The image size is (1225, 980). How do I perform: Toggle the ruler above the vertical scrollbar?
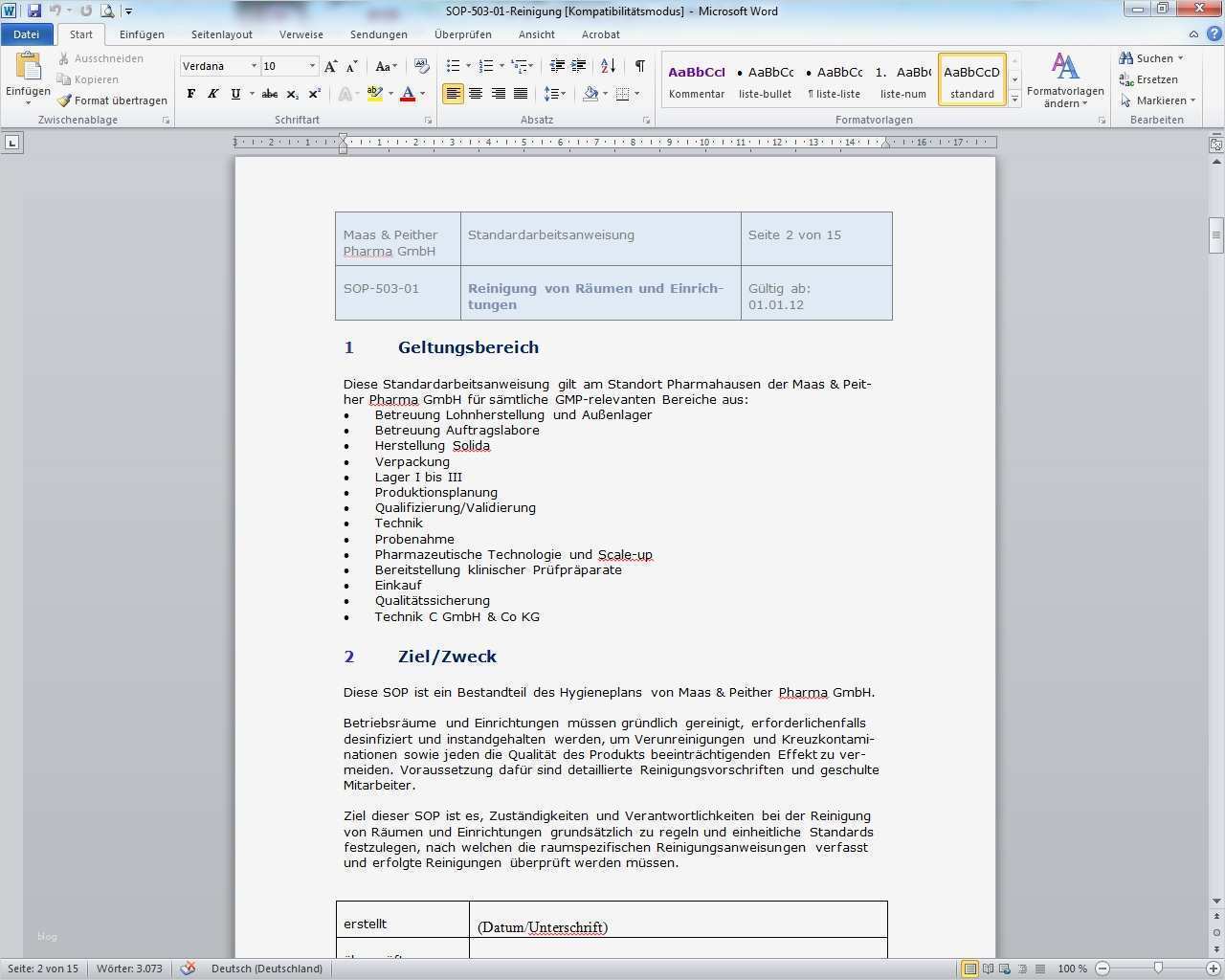pos(1216,145)
